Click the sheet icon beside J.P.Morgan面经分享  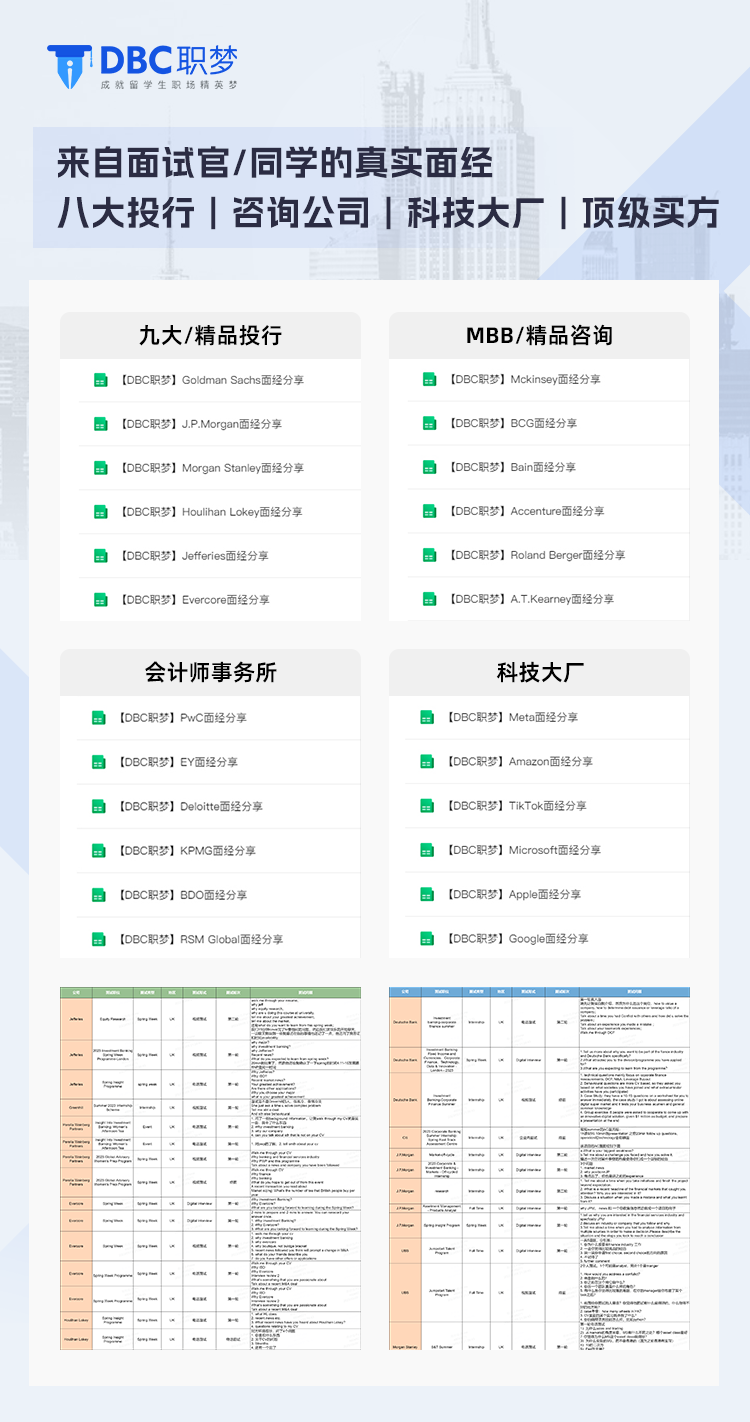point(100,424)
